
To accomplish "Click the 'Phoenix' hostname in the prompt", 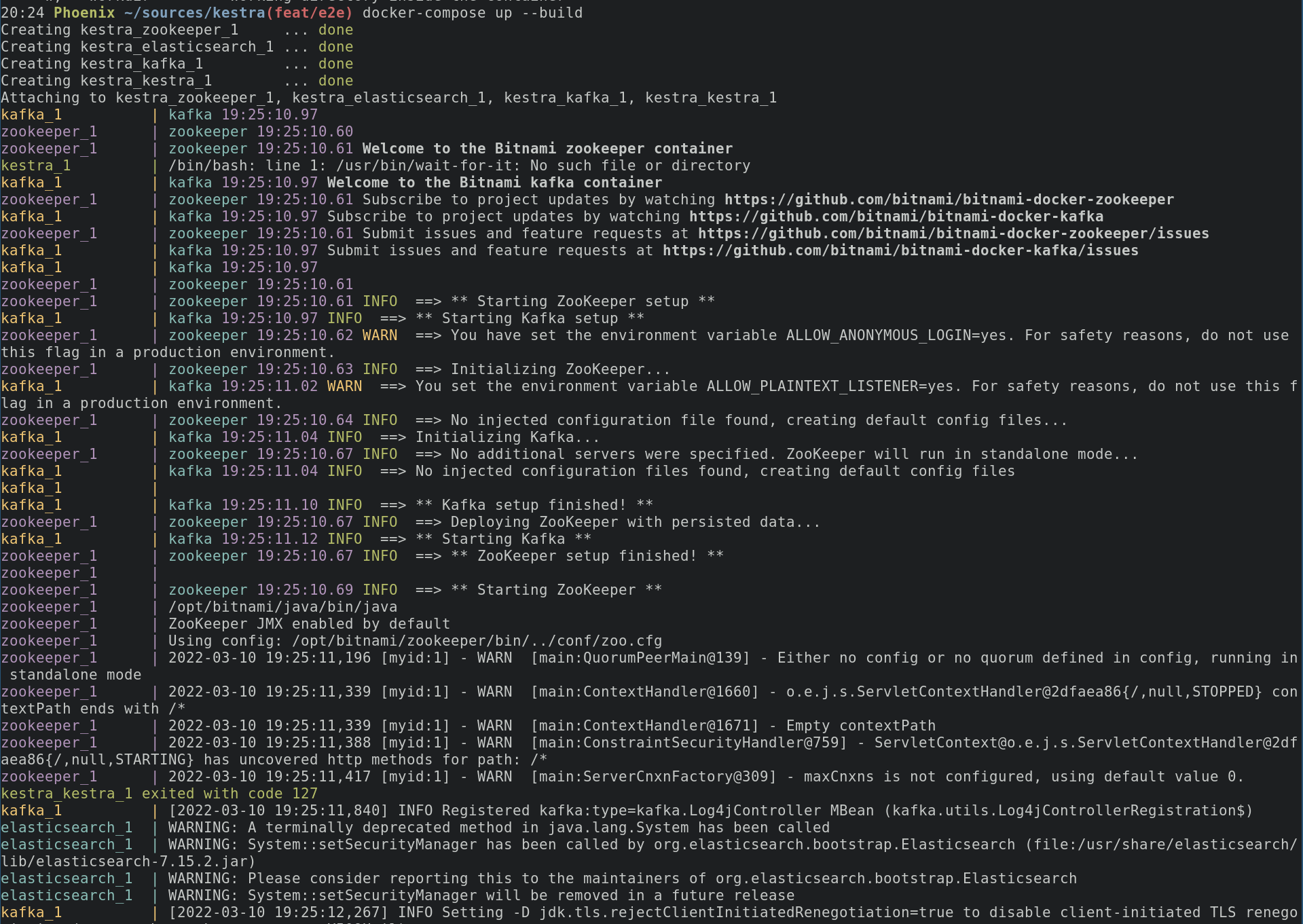I will (85, 13).
